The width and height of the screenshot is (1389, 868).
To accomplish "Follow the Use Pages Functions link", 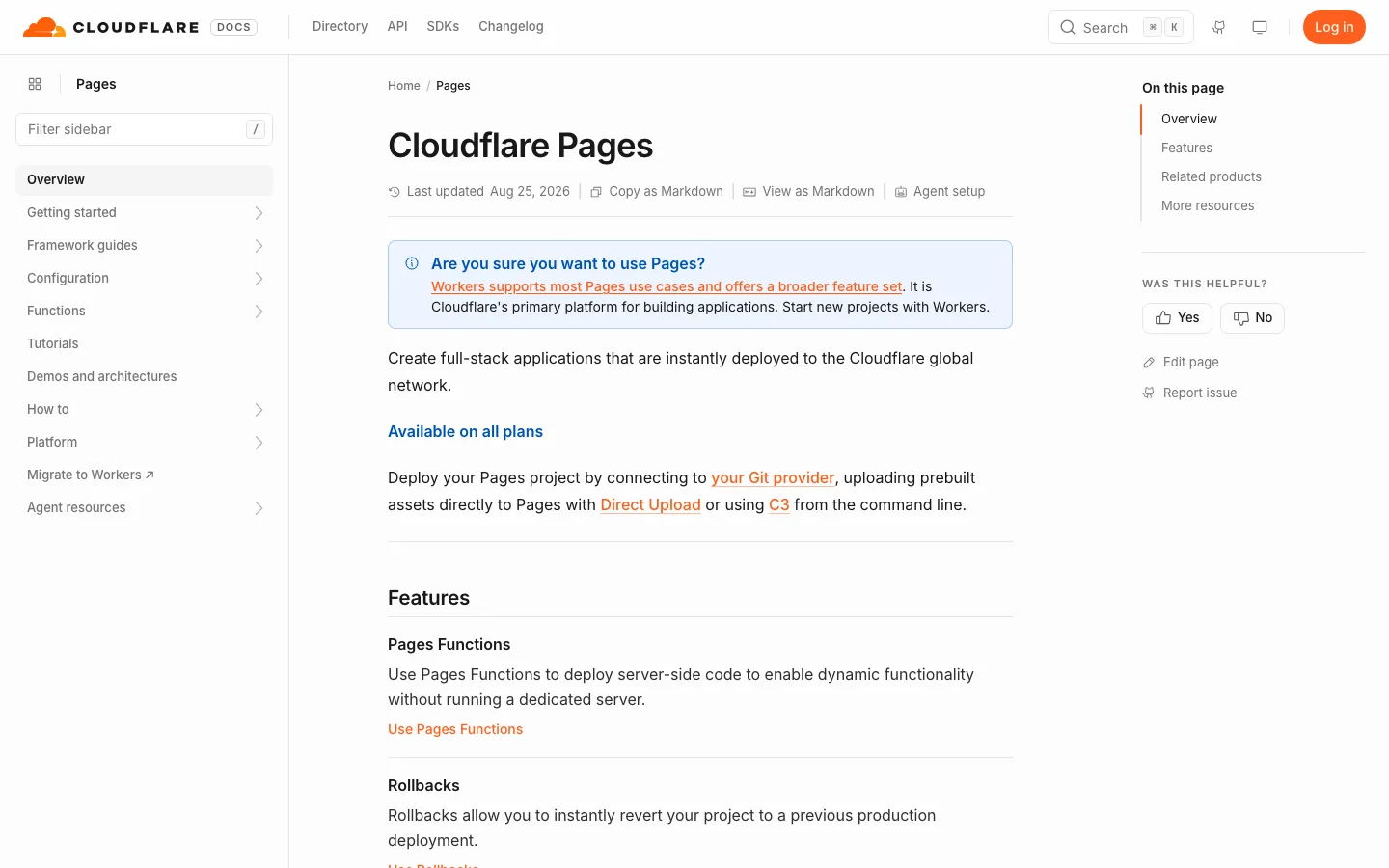I will [455, 729].
